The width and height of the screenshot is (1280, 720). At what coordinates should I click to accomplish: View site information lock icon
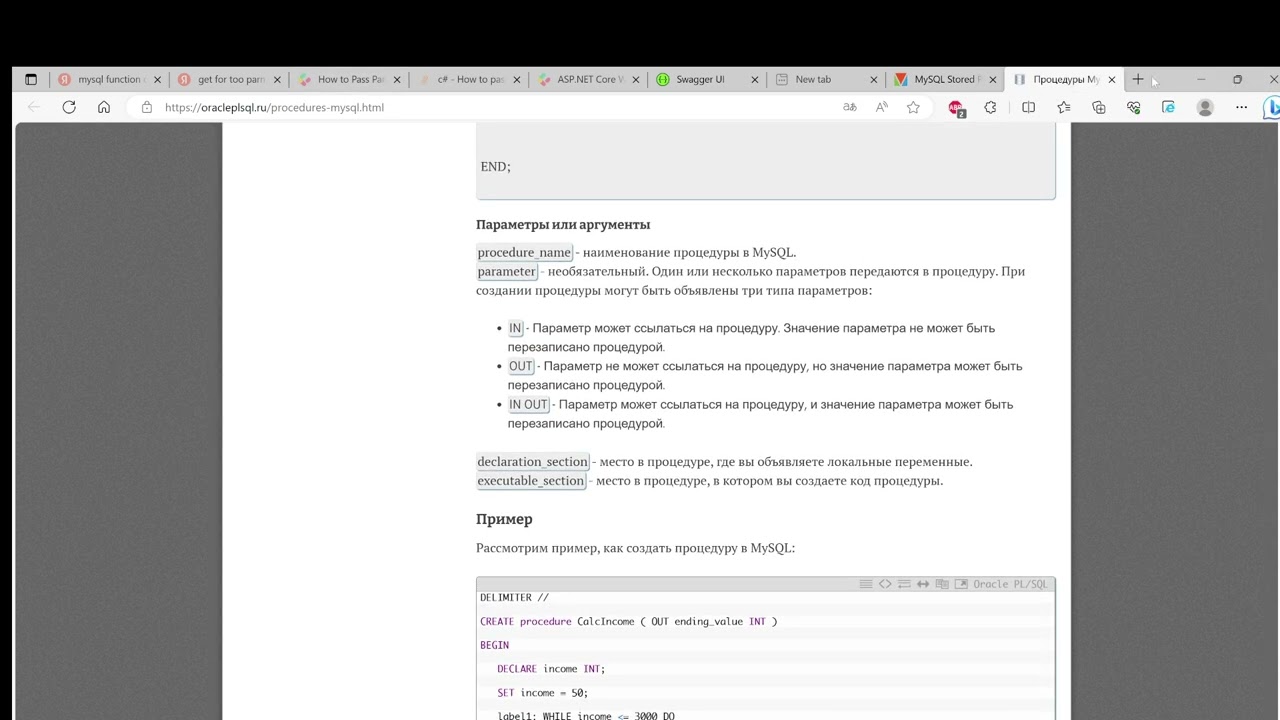point(147,107)
